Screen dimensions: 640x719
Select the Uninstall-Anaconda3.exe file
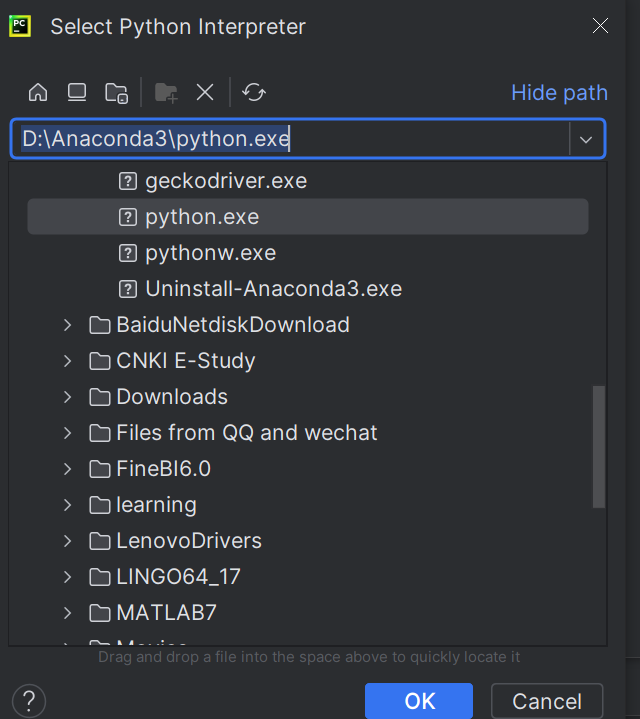click(273, 289)
